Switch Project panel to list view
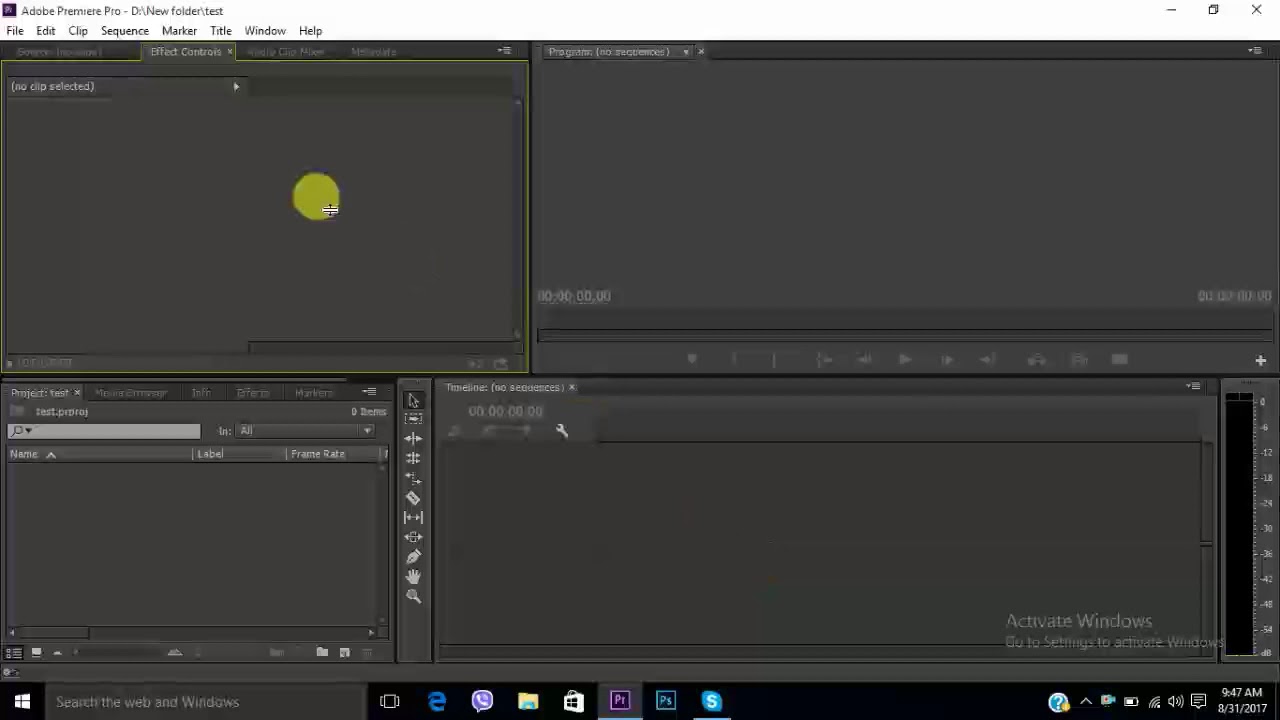 pos(14,653)
